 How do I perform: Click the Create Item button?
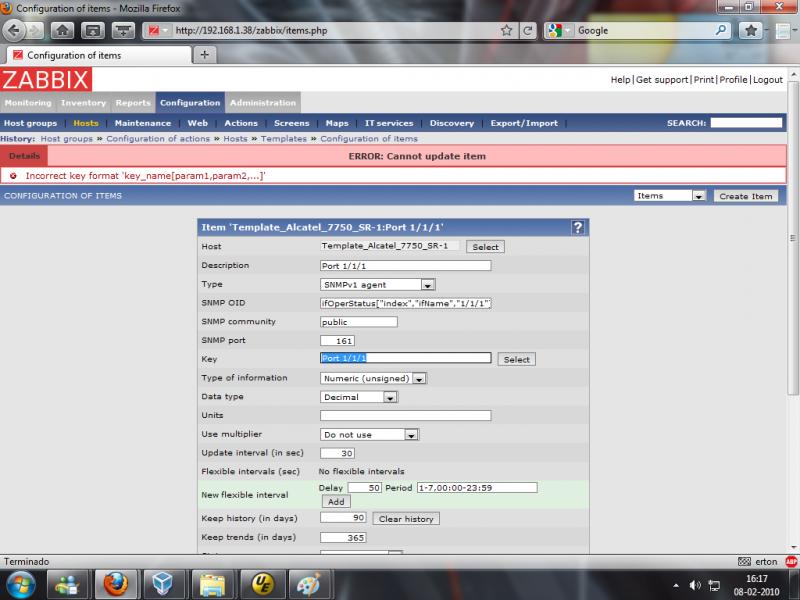click(x=747, y=196)
